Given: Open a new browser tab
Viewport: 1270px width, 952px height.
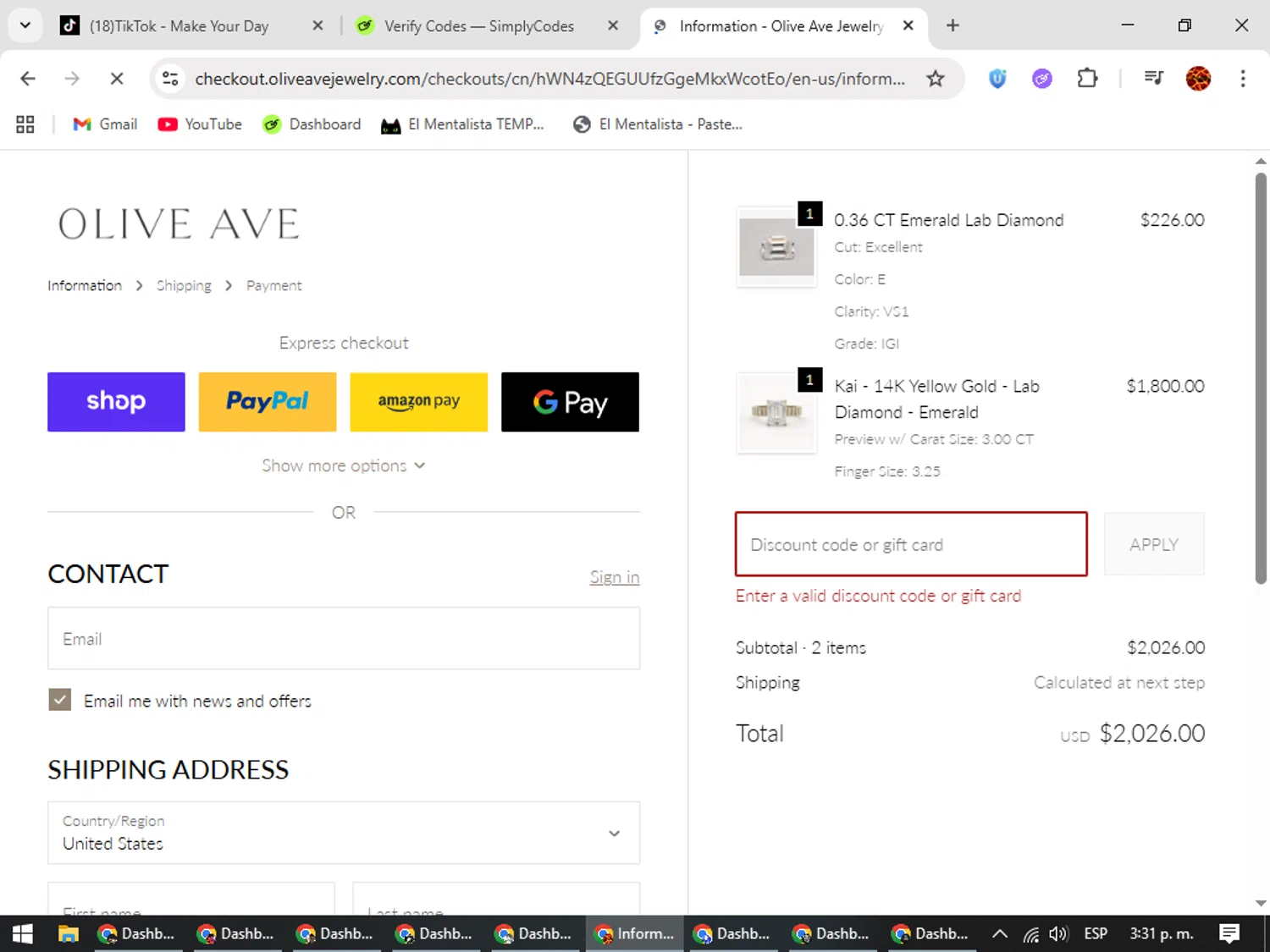Looking at the screenshot, I should pyautogui.click(x=952, y=26).
